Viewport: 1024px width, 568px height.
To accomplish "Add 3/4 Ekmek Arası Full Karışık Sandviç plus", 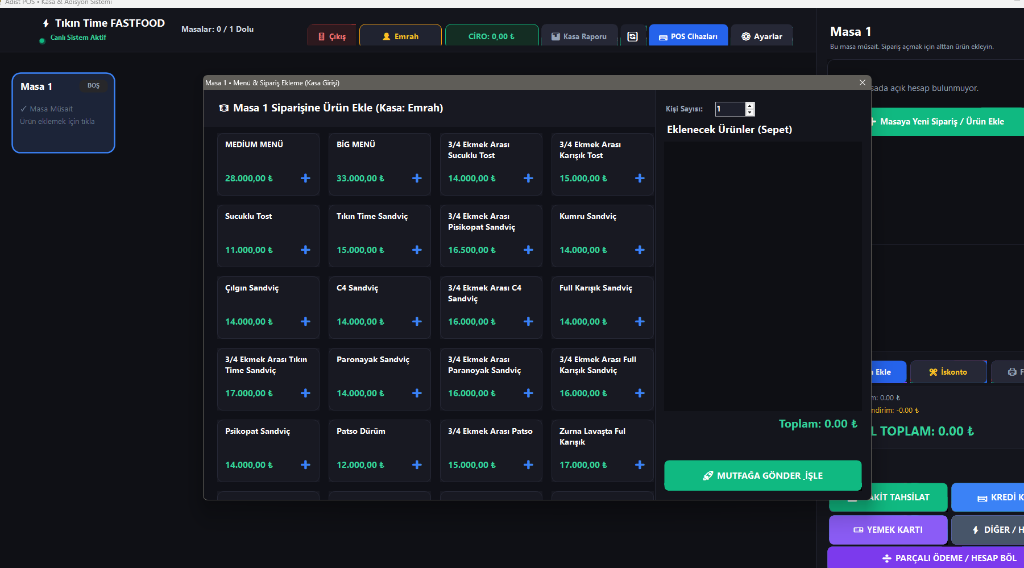I will (x=639, y=393).
